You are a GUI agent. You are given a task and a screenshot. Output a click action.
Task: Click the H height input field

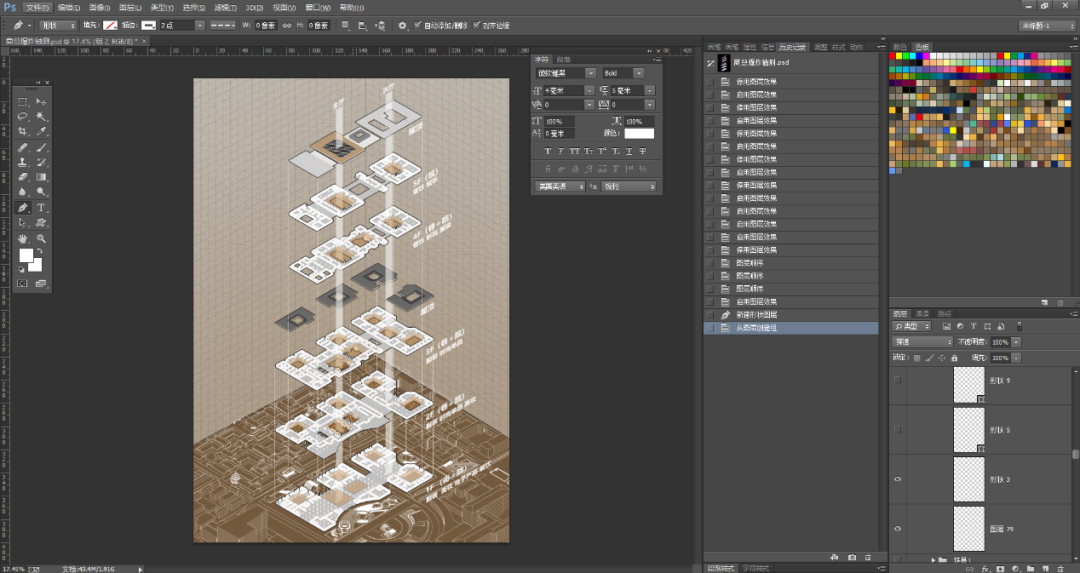[318, 25]
